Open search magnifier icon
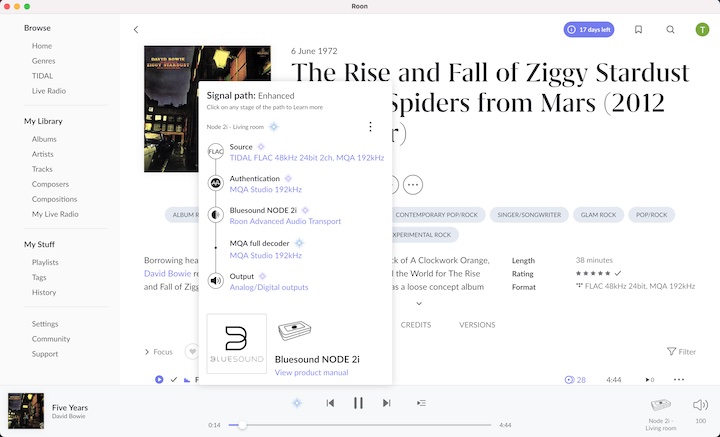 coord(670,29)
